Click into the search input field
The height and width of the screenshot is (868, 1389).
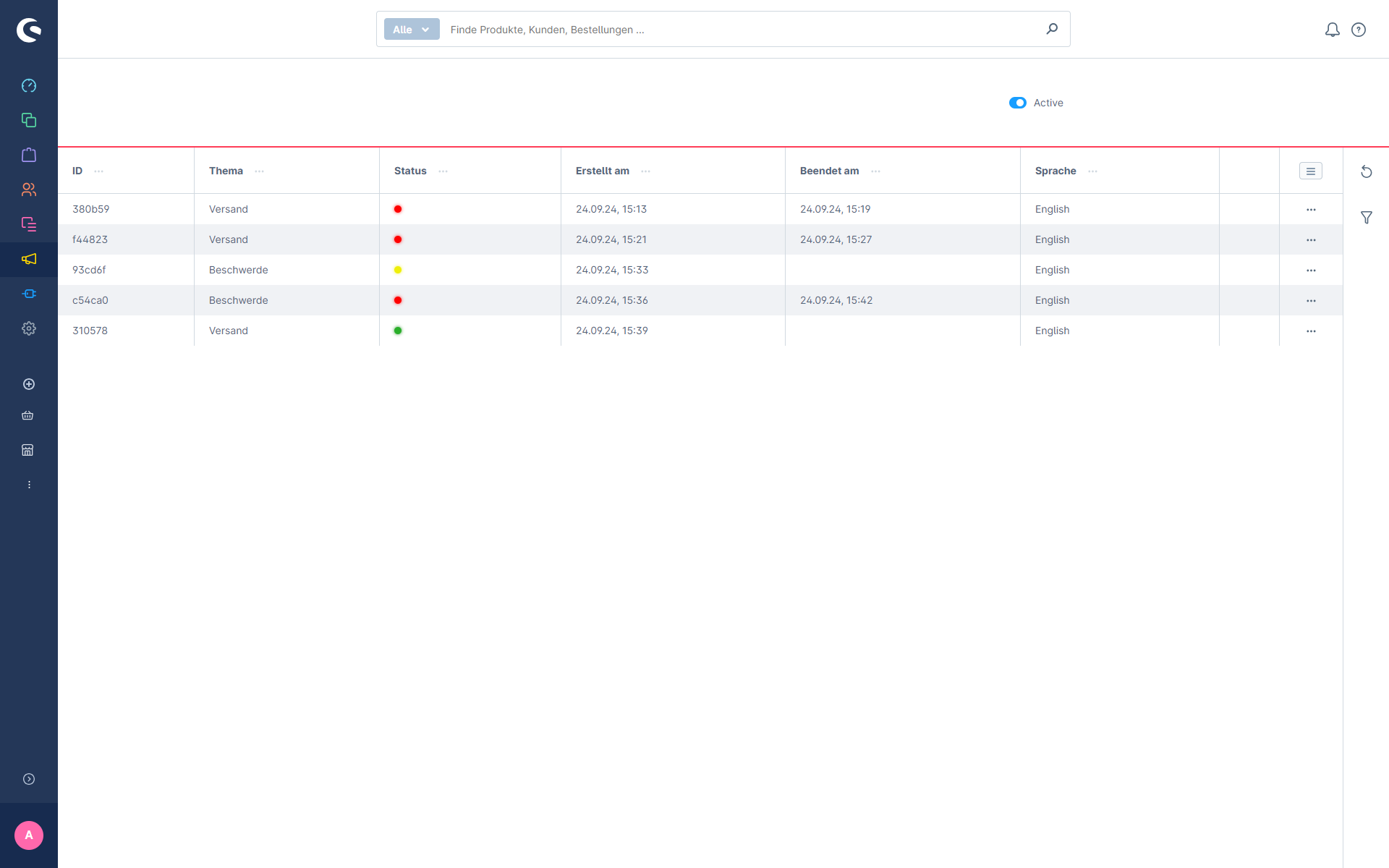pyautogui.click(x=742, y=29)
